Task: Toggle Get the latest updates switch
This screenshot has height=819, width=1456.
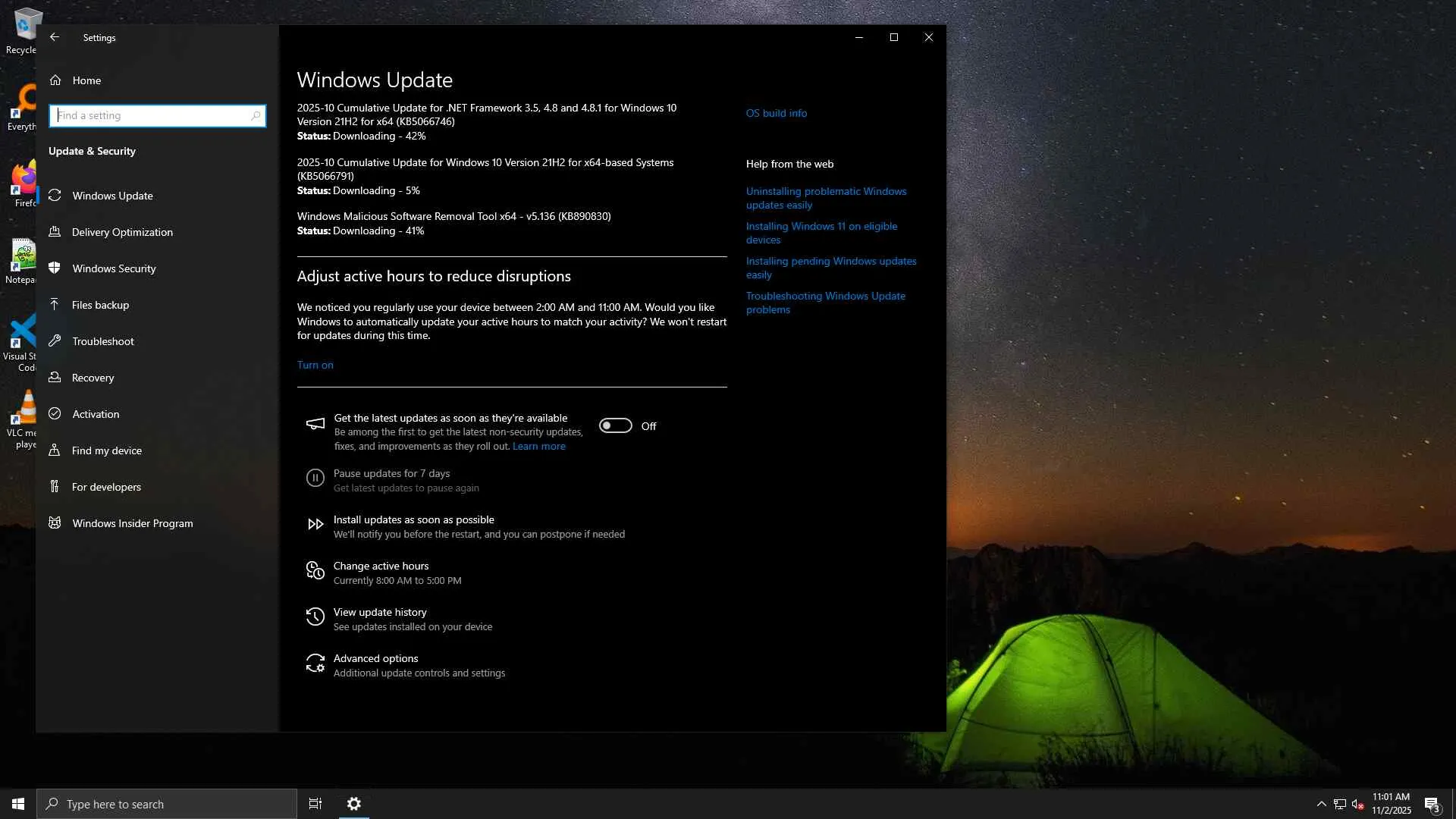Action: (615, 426)
